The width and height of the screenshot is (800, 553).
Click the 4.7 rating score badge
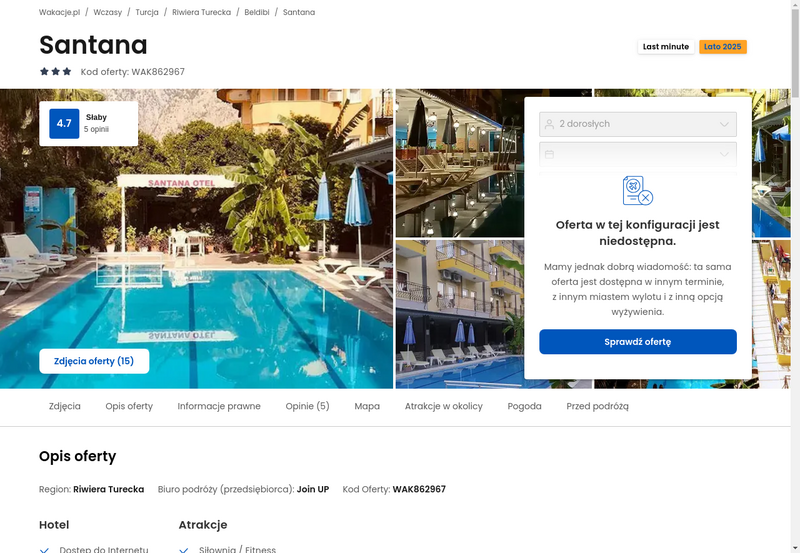click(64, 123)
